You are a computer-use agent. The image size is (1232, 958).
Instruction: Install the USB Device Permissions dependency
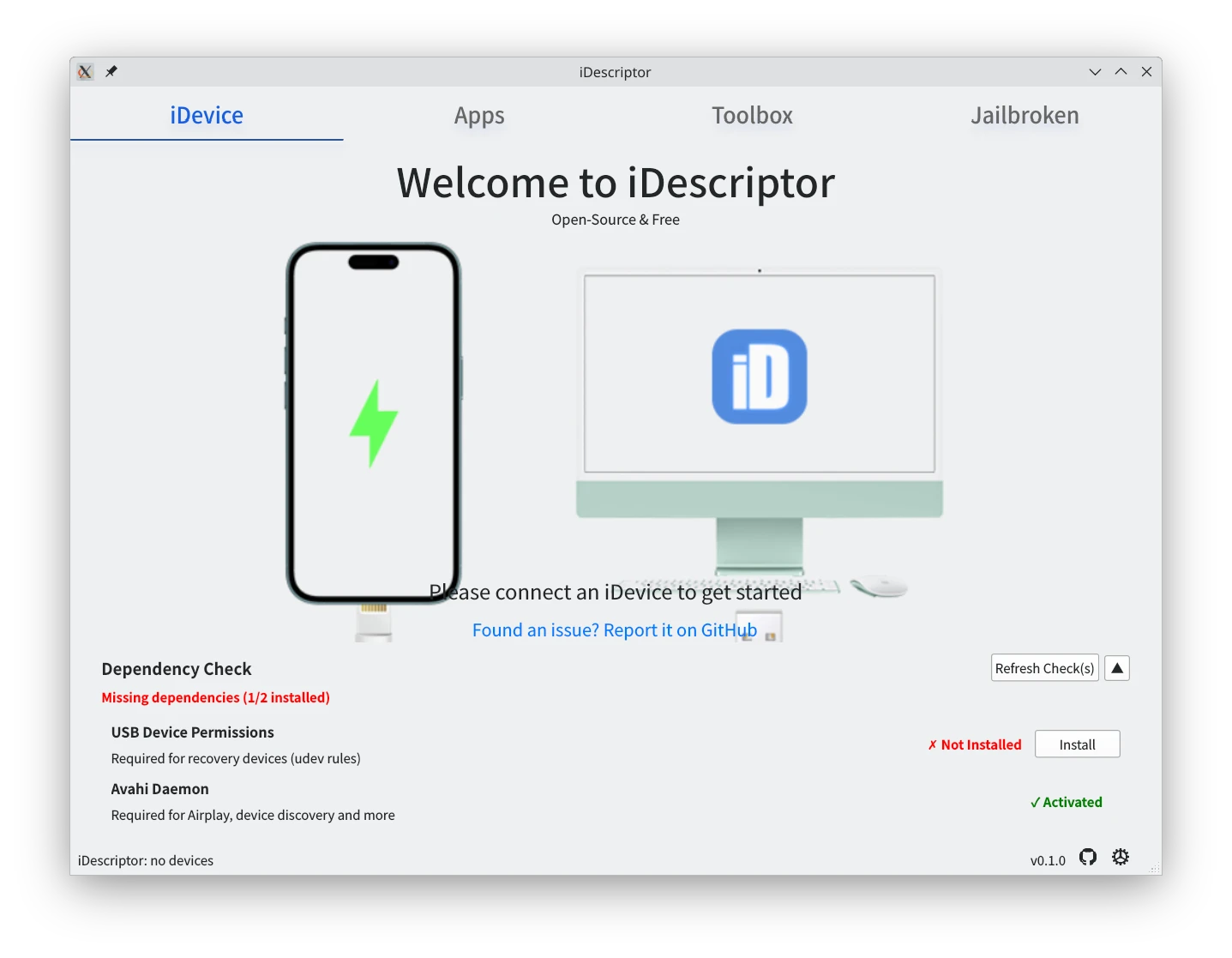pyautogui.click(x=1077, y=744)
